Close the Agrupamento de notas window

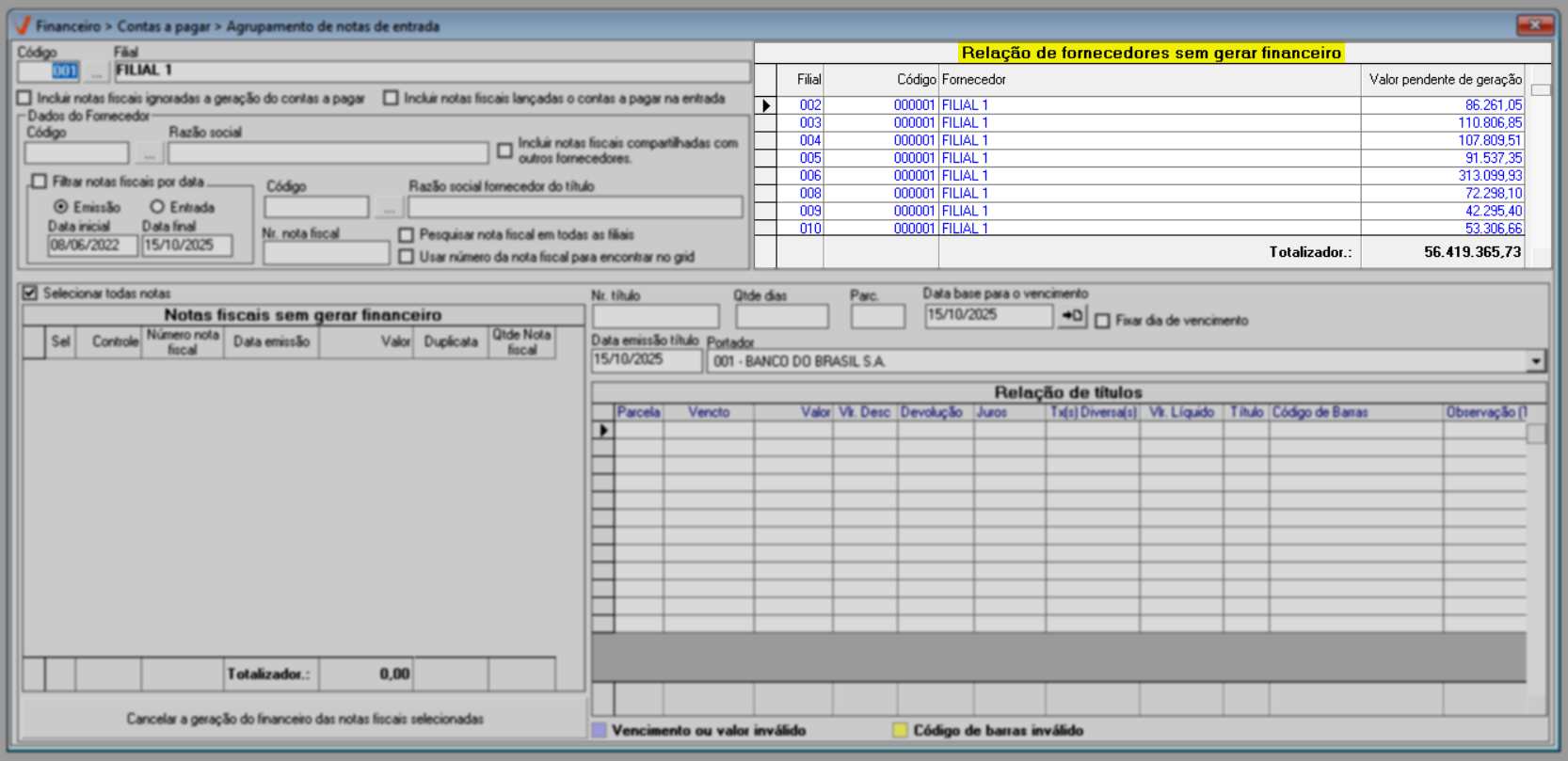1534,25
